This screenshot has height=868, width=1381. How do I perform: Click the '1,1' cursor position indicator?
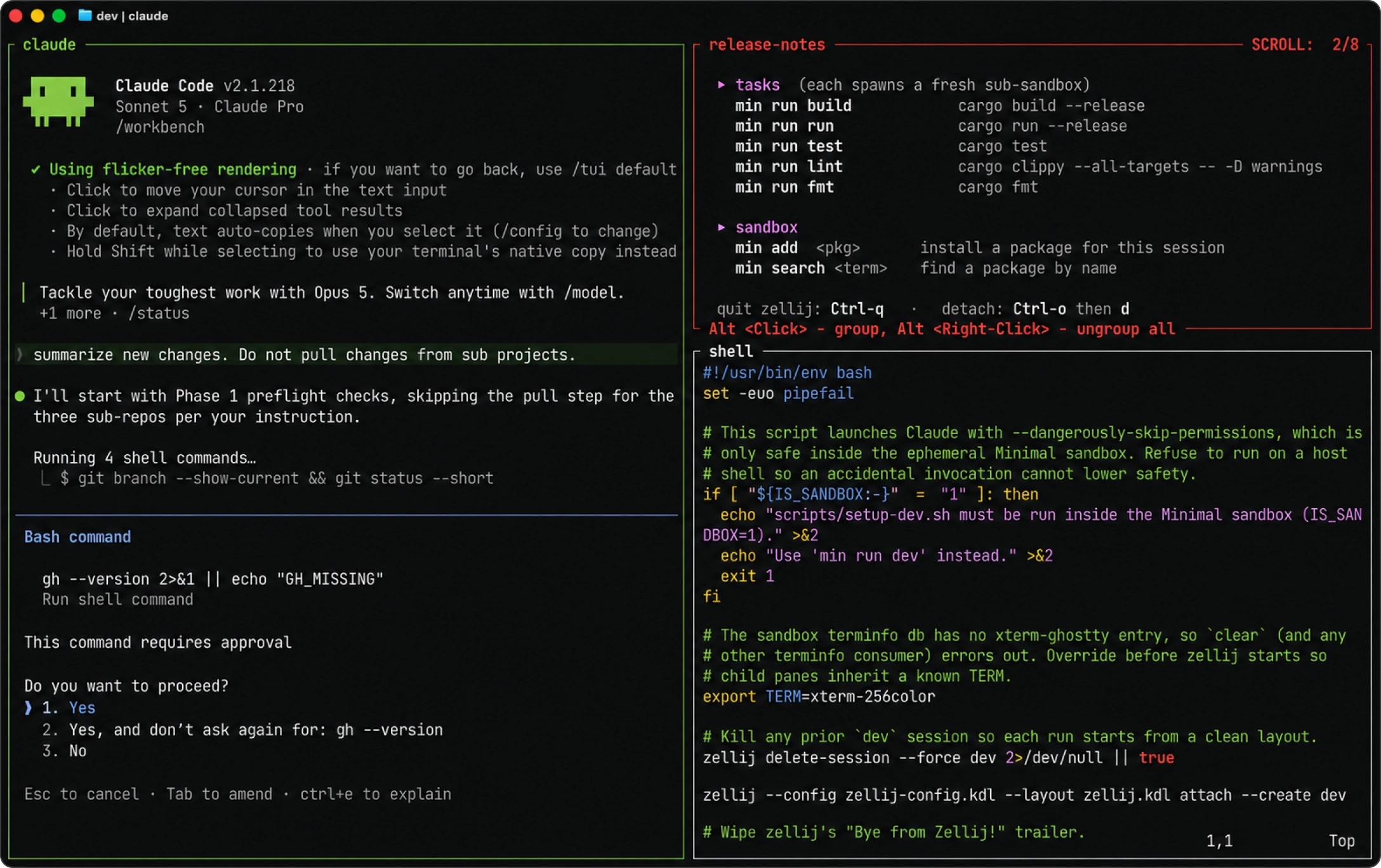1219,841
